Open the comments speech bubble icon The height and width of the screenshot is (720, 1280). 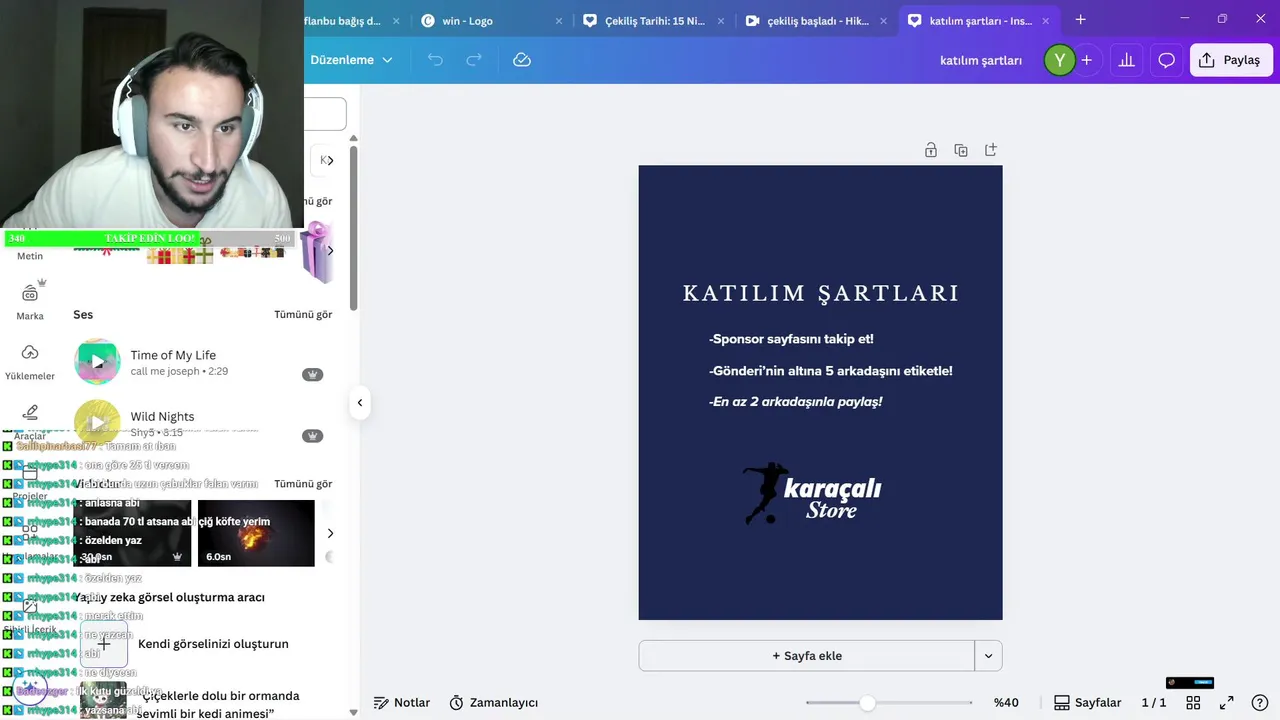[x=1166, y=60]
